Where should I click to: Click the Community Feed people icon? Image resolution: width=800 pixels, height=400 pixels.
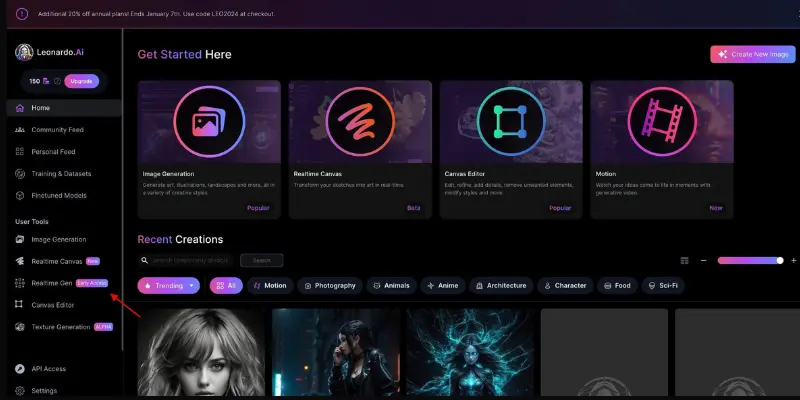click(20, 130)
